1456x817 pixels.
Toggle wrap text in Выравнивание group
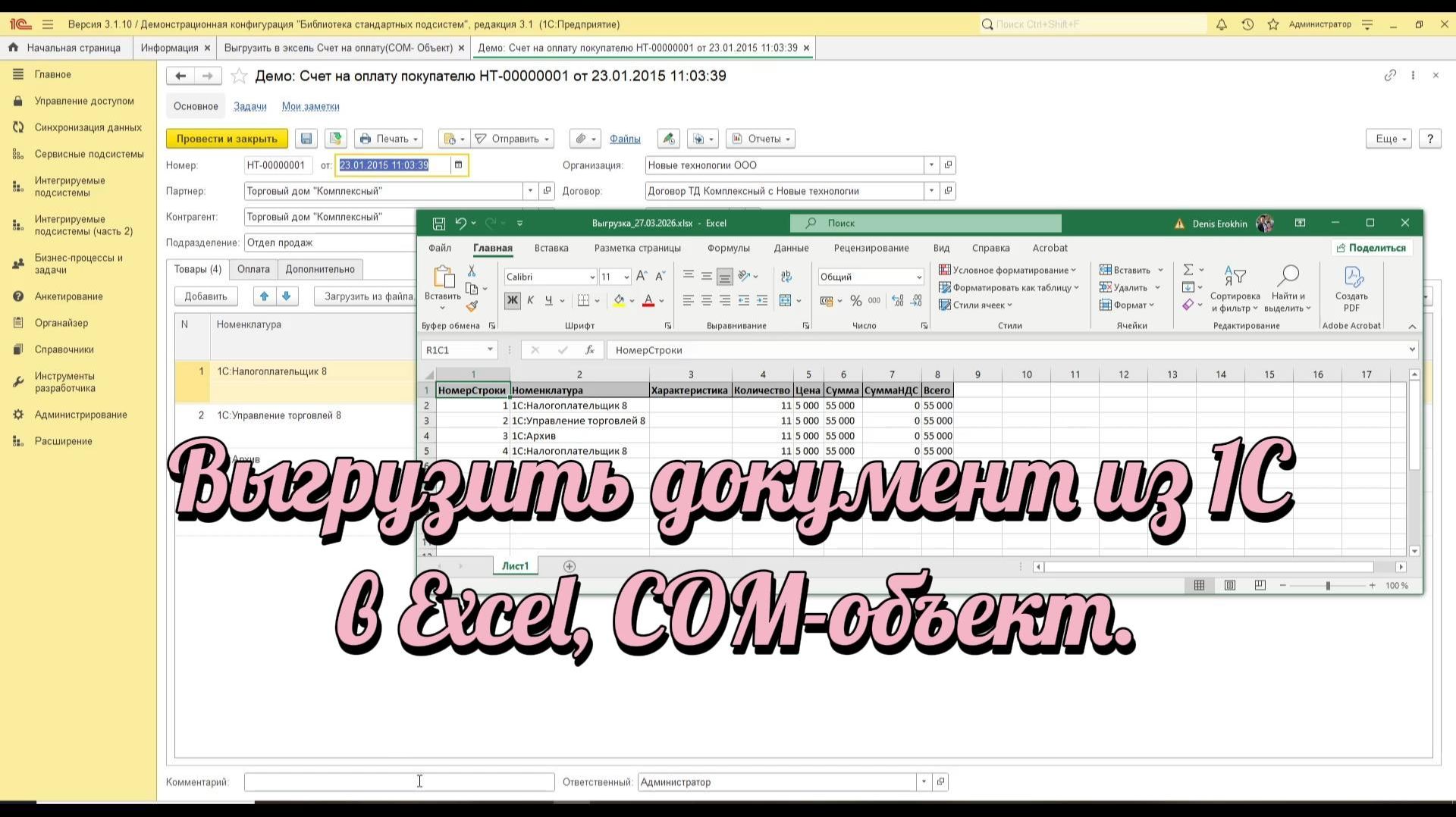click(786, 277)
